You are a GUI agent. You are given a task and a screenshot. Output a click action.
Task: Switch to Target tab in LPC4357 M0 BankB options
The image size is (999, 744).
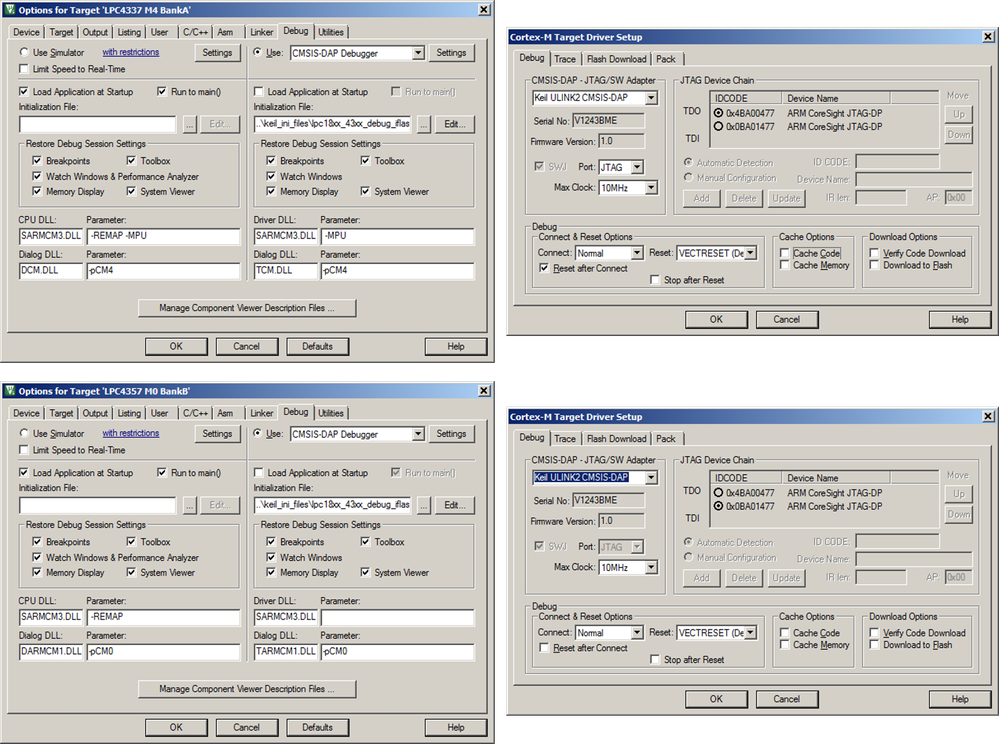[61, 413]
